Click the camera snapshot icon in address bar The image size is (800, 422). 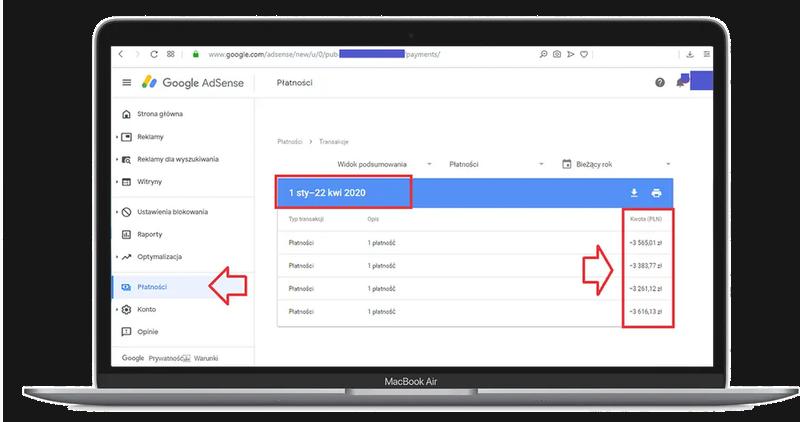point(557,54)
